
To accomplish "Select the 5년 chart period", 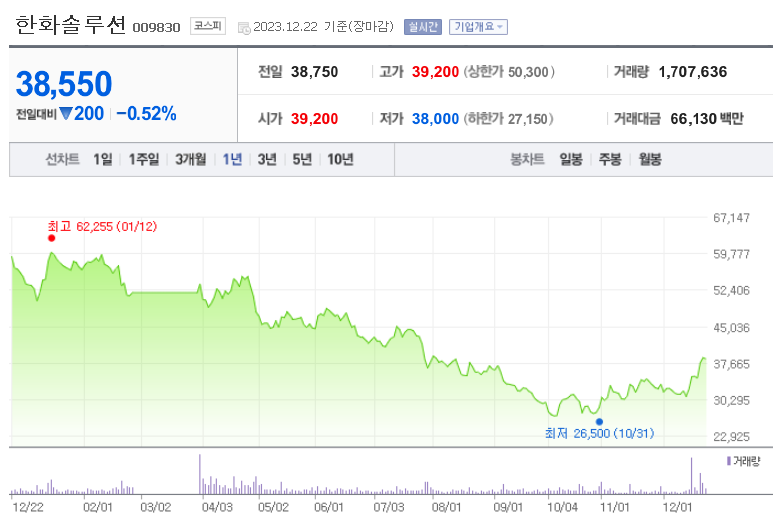I will (x=302, y=159).
